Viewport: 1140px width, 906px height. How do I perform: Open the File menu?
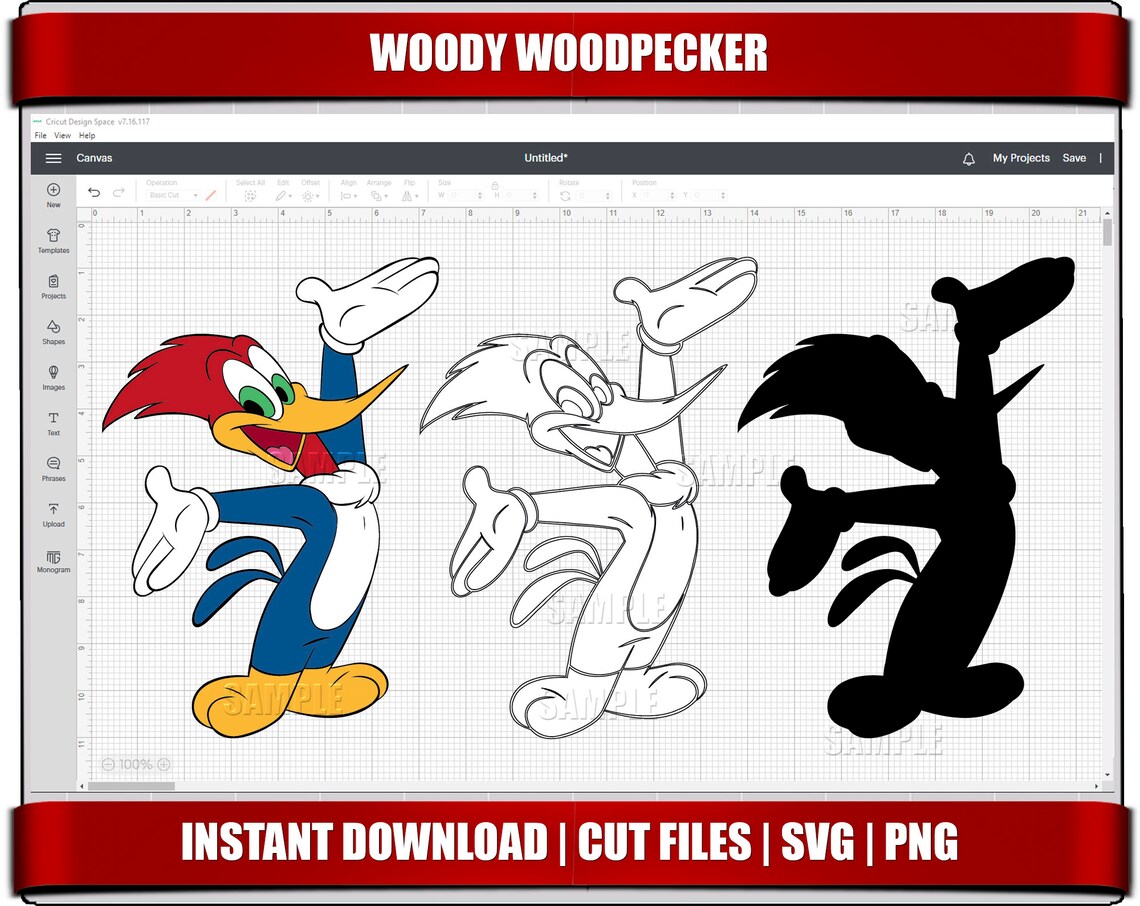[x=40, y=134]
